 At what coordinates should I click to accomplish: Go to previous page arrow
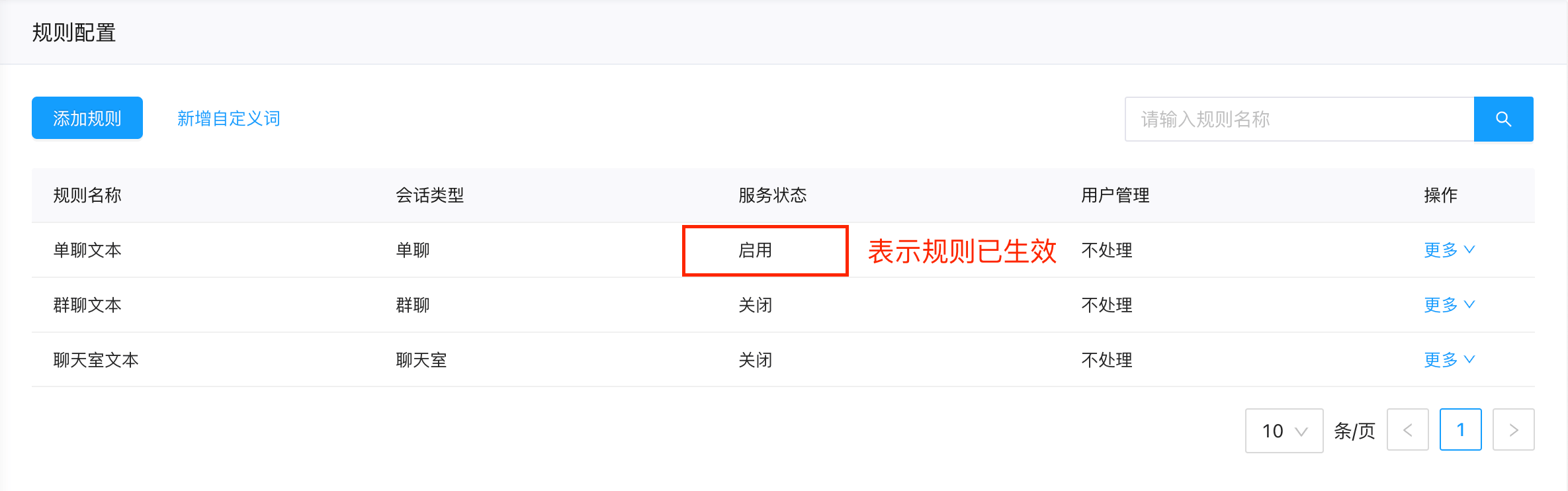pyautogui.click(x=1408, y=430)
